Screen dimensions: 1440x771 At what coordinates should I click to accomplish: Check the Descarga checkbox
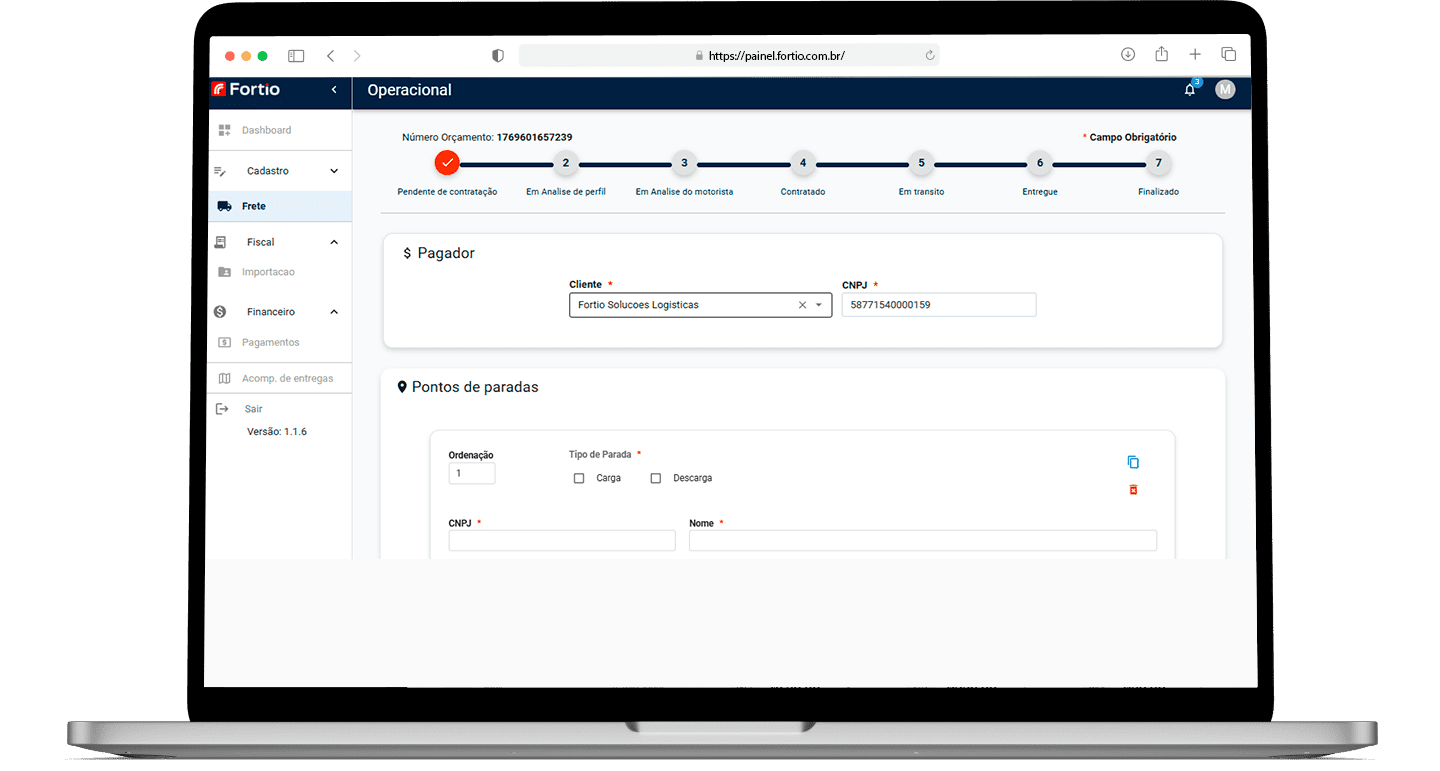tap(656, 479)
